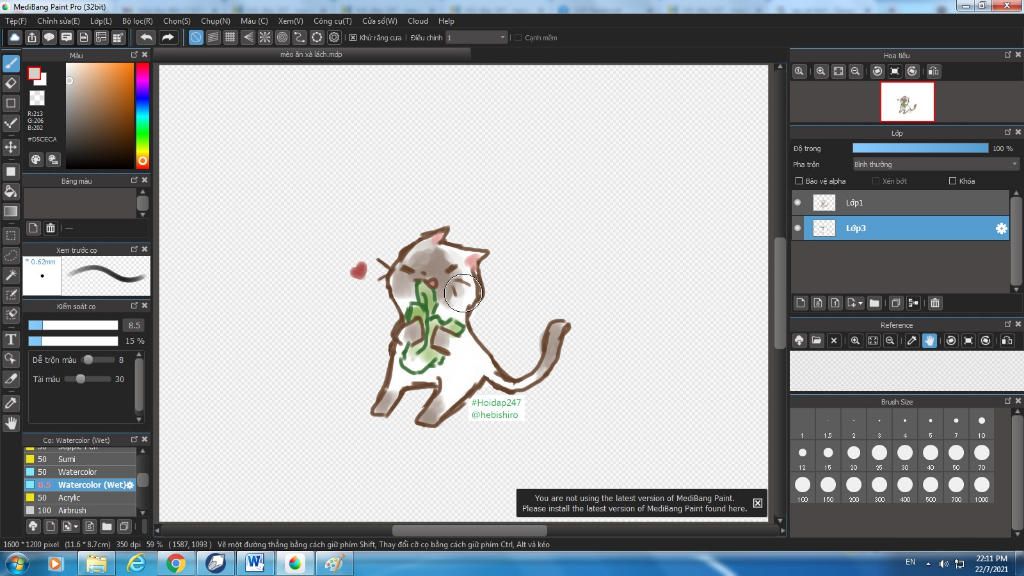1024x576 pixels.
Task: Detach the Brush Size panel popout icon
Action: (1008, 401)
